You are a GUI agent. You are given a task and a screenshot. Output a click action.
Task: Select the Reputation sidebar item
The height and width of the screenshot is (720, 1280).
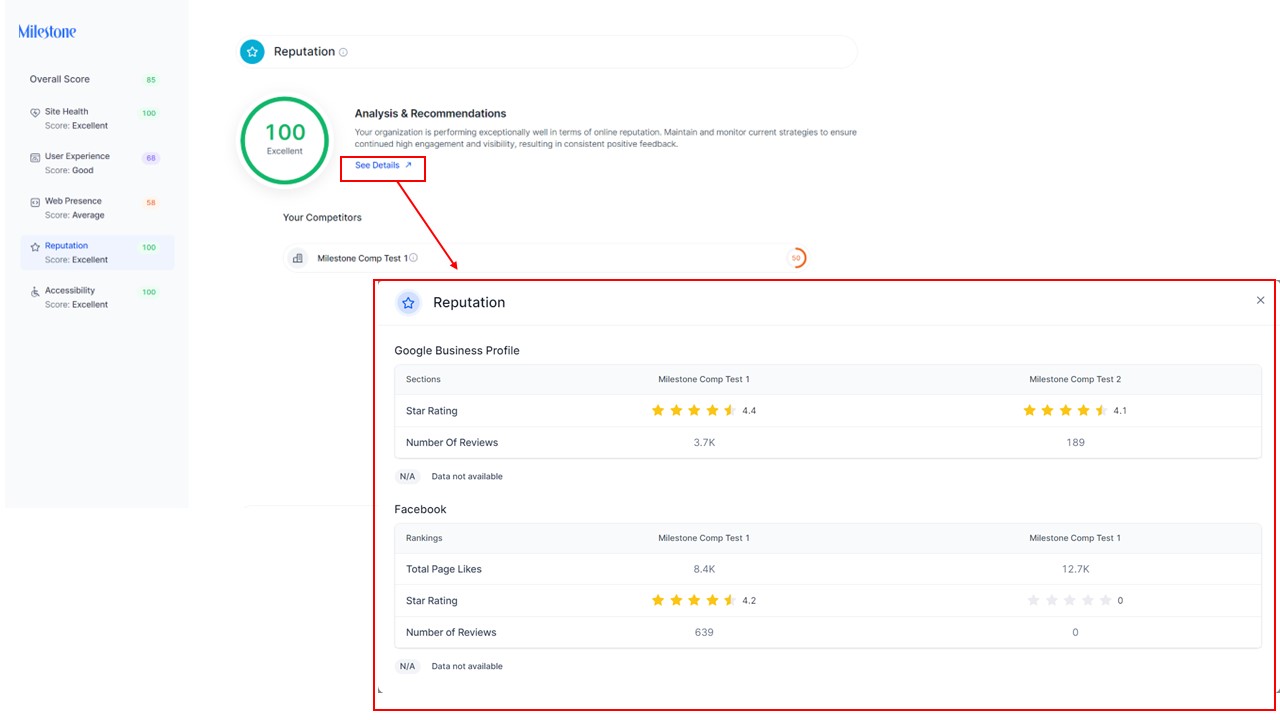(97, 253)
